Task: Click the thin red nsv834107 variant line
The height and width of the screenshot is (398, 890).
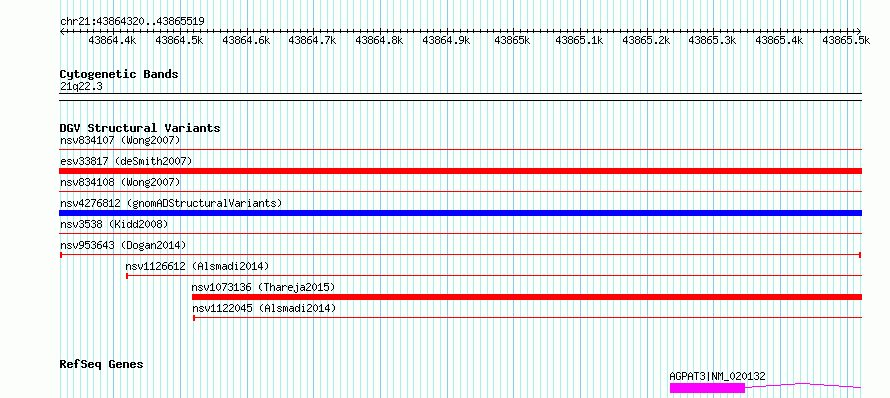Action: pos(461,150)
